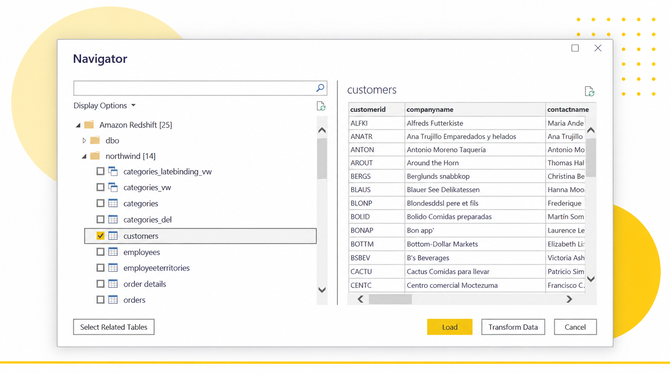Click the search magnifier icon
The height and width of the screenshot is (373, 670).
point(320,88)
